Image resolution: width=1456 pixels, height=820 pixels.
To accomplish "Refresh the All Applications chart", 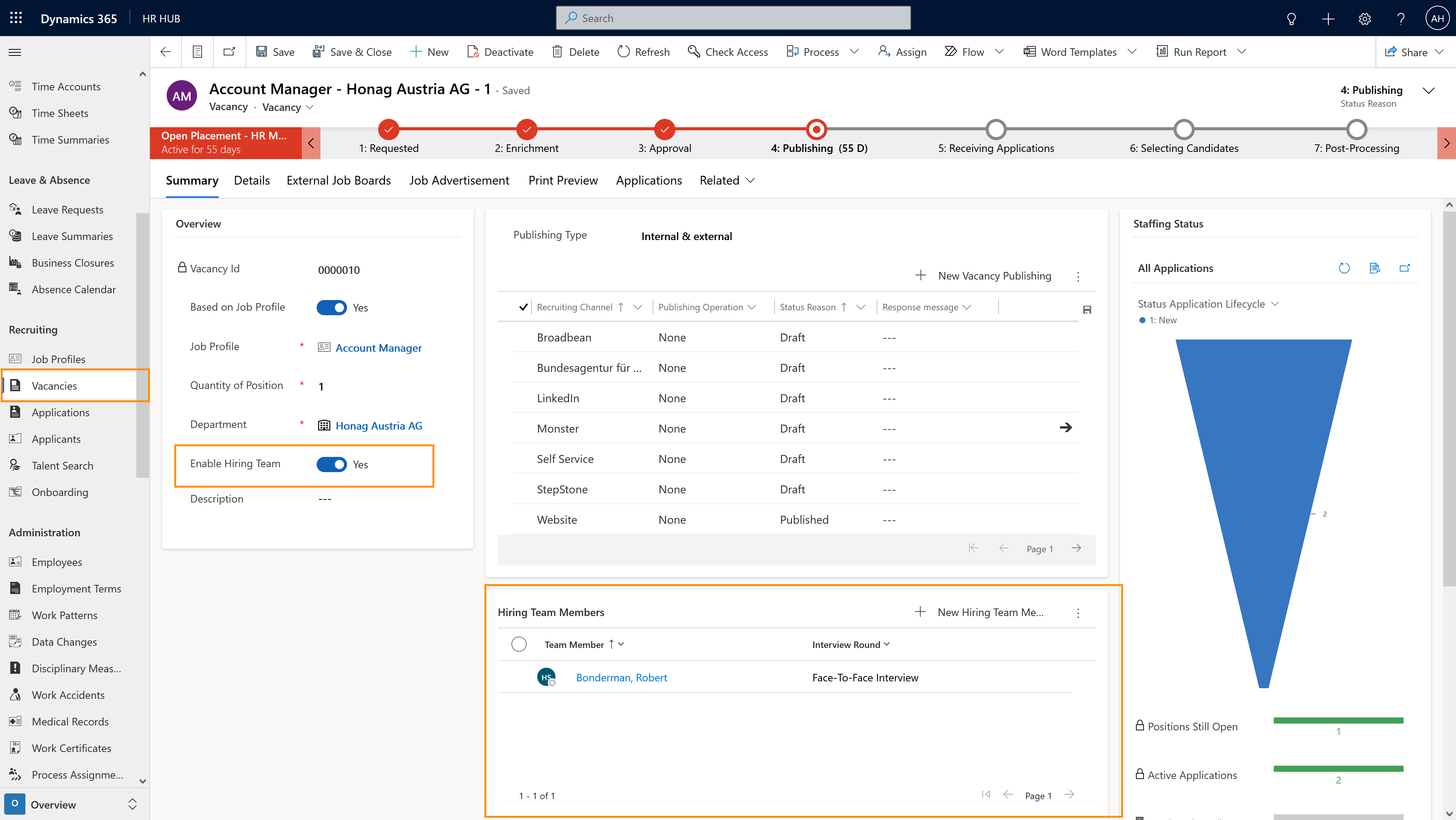I will point(1344,268).
